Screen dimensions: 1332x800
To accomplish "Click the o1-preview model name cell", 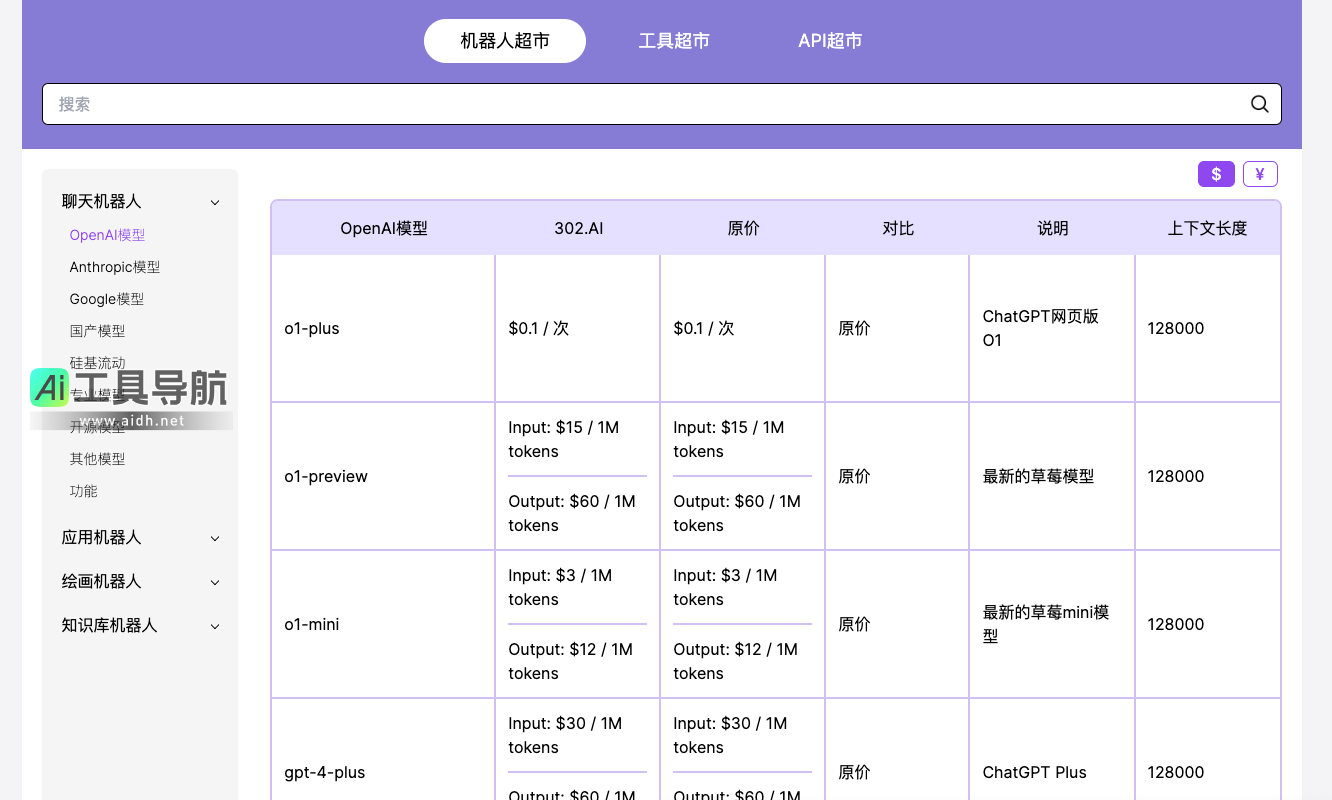I will (326, 477).
